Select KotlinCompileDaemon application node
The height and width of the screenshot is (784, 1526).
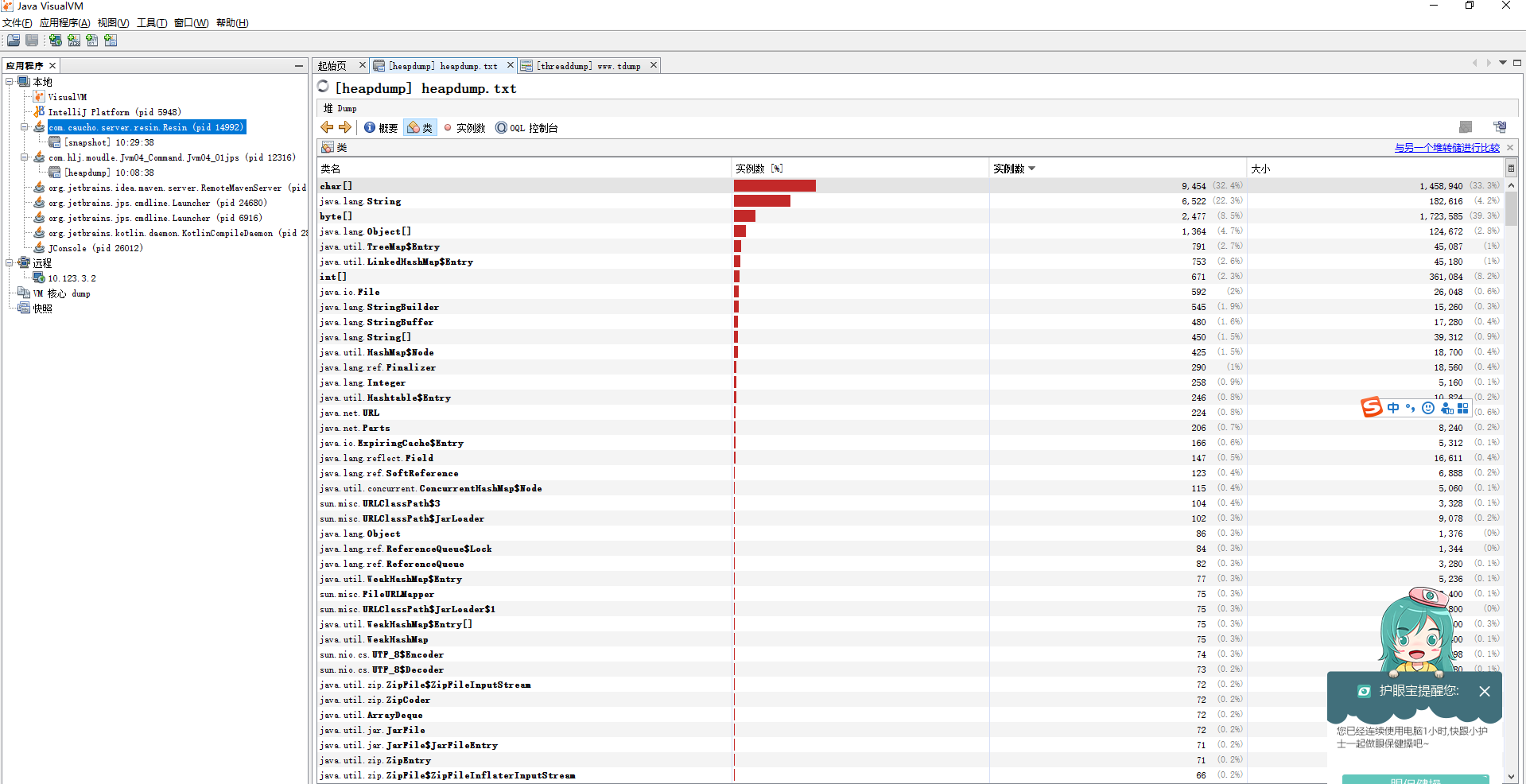(x=177, y=233)
